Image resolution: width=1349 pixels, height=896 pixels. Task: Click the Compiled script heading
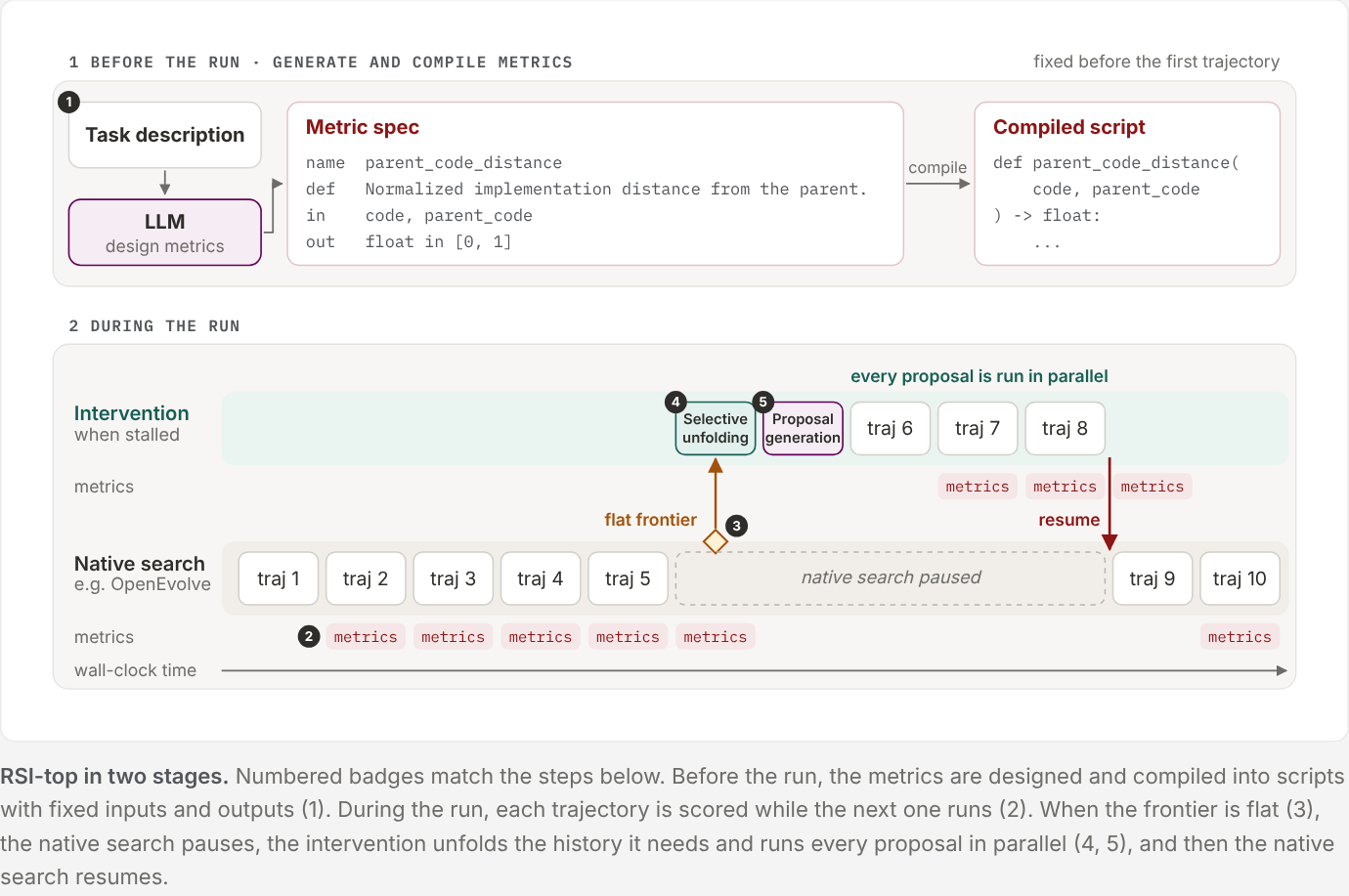(1068, 127)
